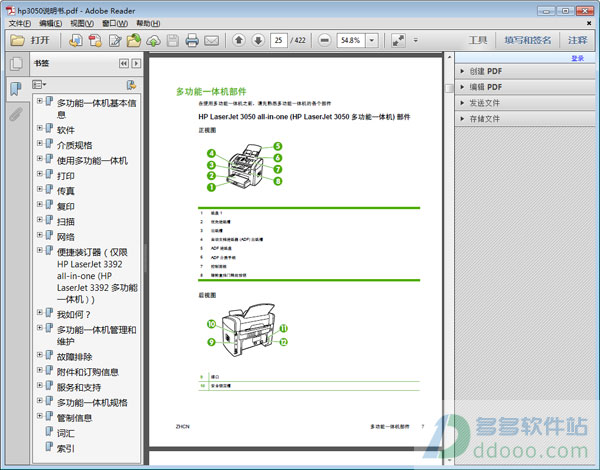Select the 我如何？ bookmark
This screenshot has height=470, width=600.
[73, 315]
